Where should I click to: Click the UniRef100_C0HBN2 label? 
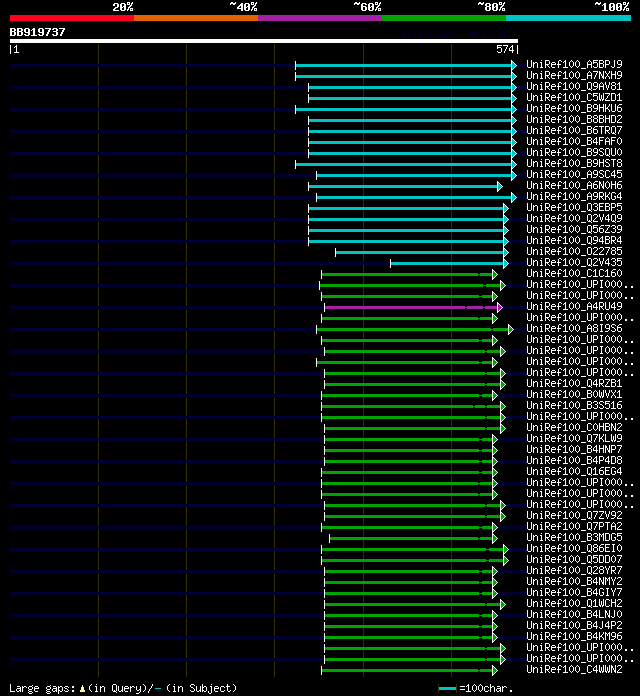coord(574,427)
